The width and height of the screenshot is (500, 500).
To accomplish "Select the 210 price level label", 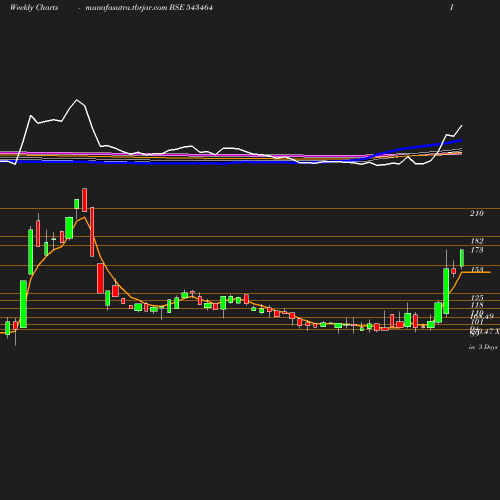I will click(x=477, y=213).
